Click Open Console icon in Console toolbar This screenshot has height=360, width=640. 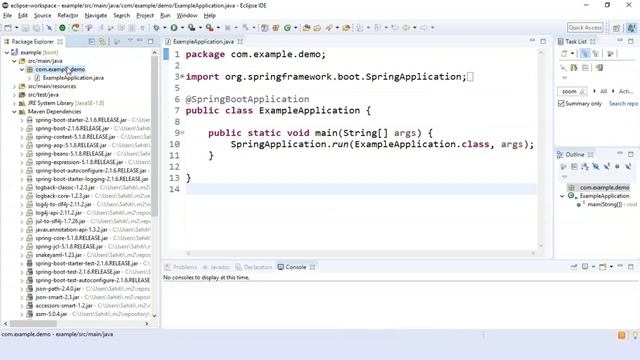tap(602, 267)
